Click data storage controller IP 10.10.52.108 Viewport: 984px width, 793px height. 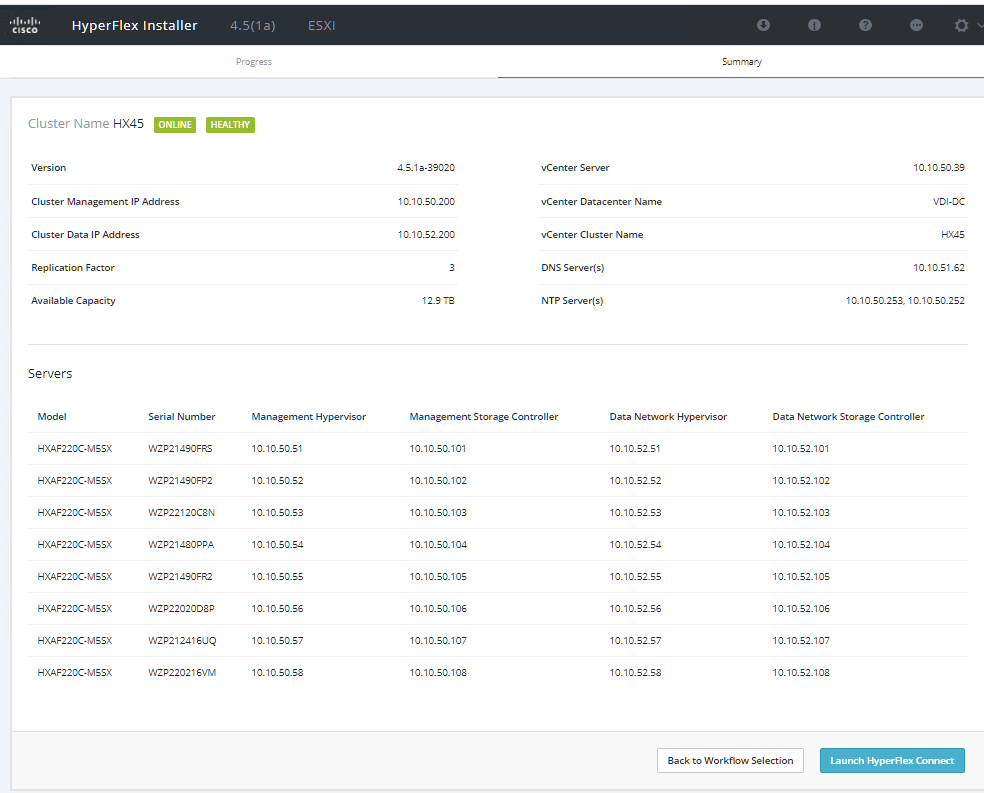pos(801,673)
